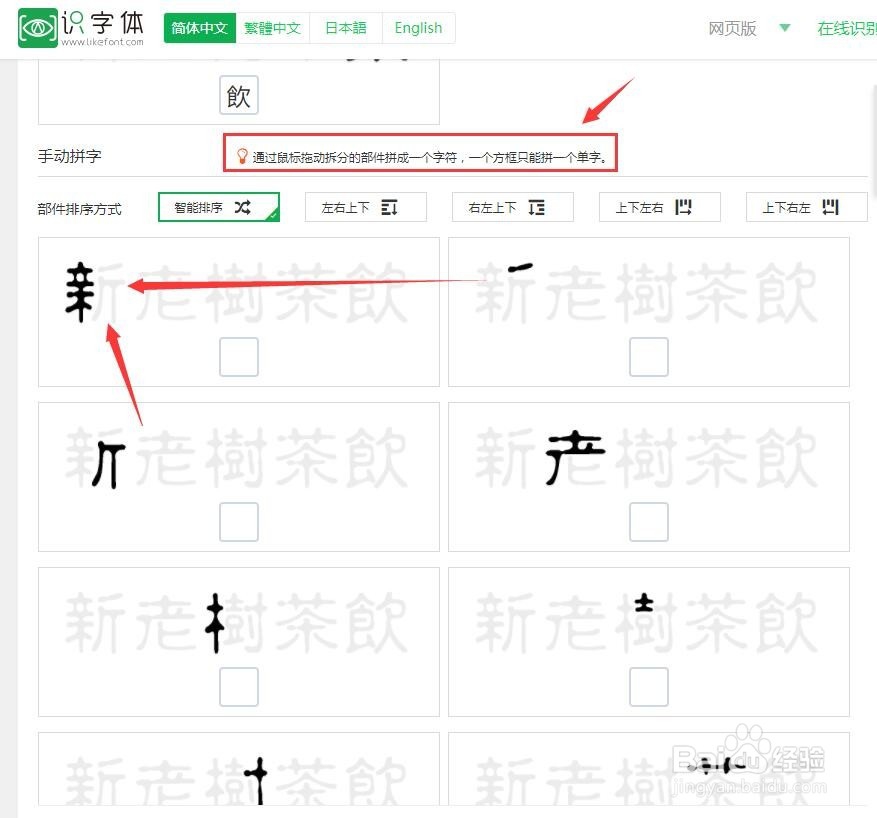Select 上下左右 sorting mode
The height and width of the screenshot is (818, 877).
click(x=660, y=207)
